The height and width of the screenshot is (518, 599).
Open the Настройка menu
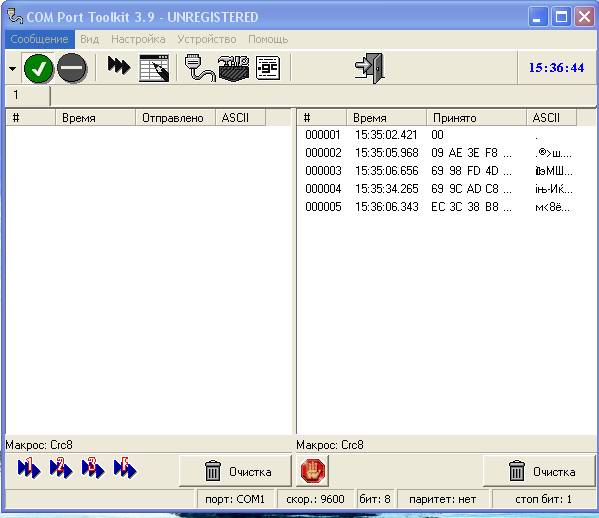[138, 39]
